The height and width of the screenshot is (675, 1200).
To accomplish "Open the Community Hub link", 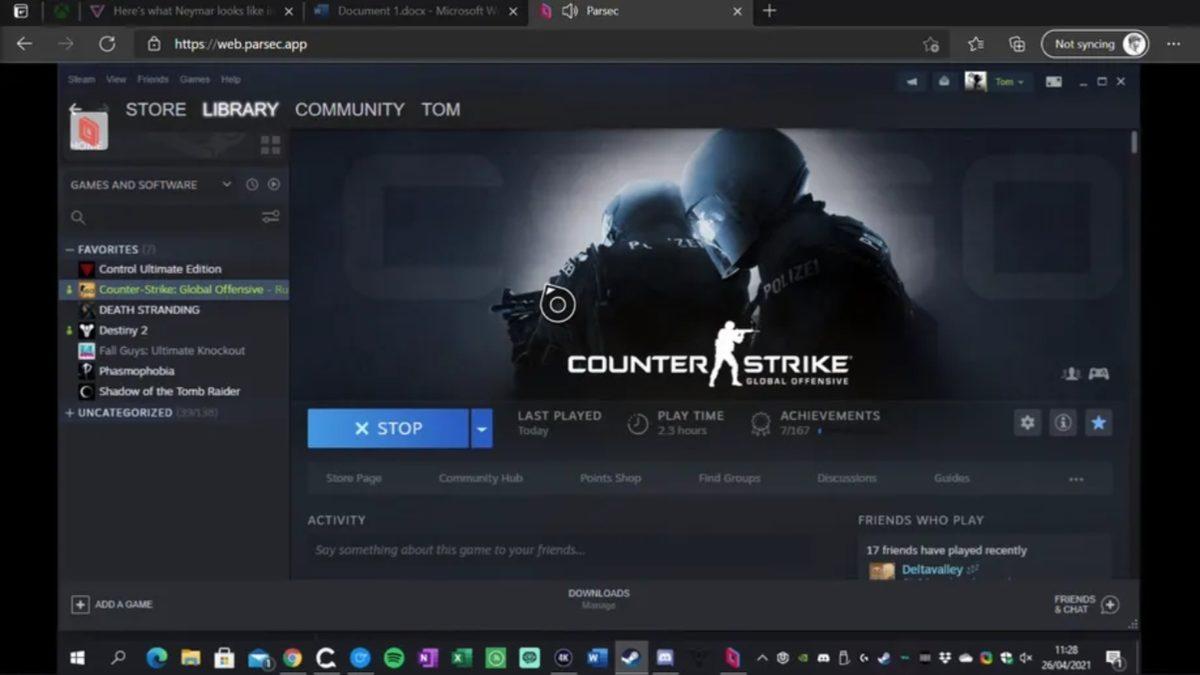I will pos(481,478).
